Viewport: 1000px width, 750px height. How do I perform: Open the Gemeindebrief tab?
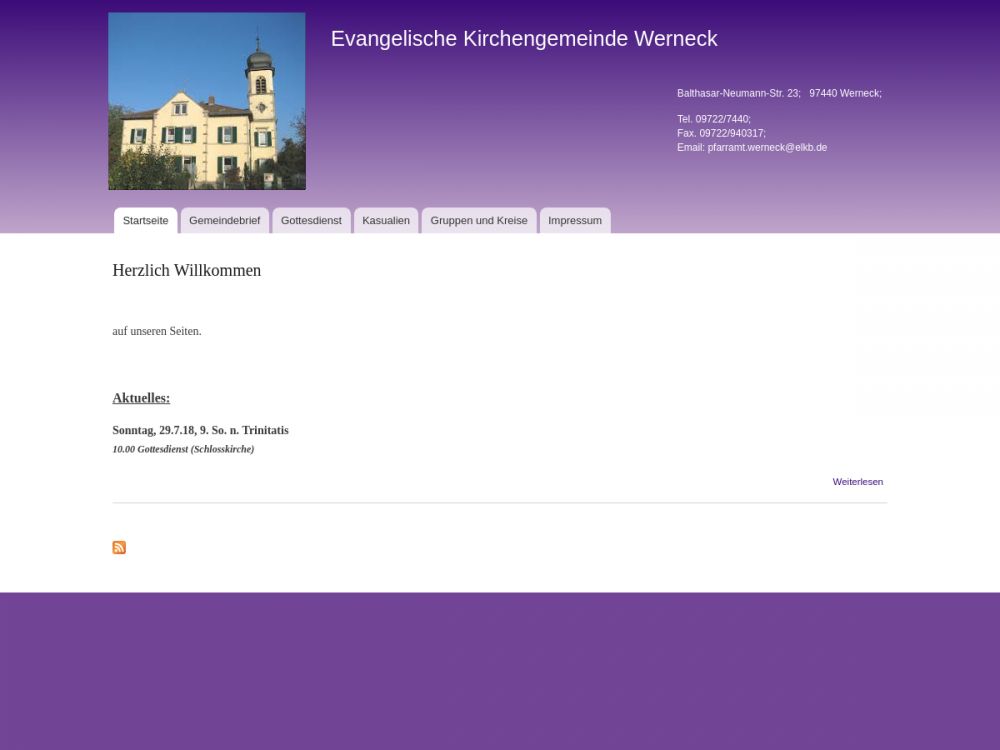click(x=224, y=221)
